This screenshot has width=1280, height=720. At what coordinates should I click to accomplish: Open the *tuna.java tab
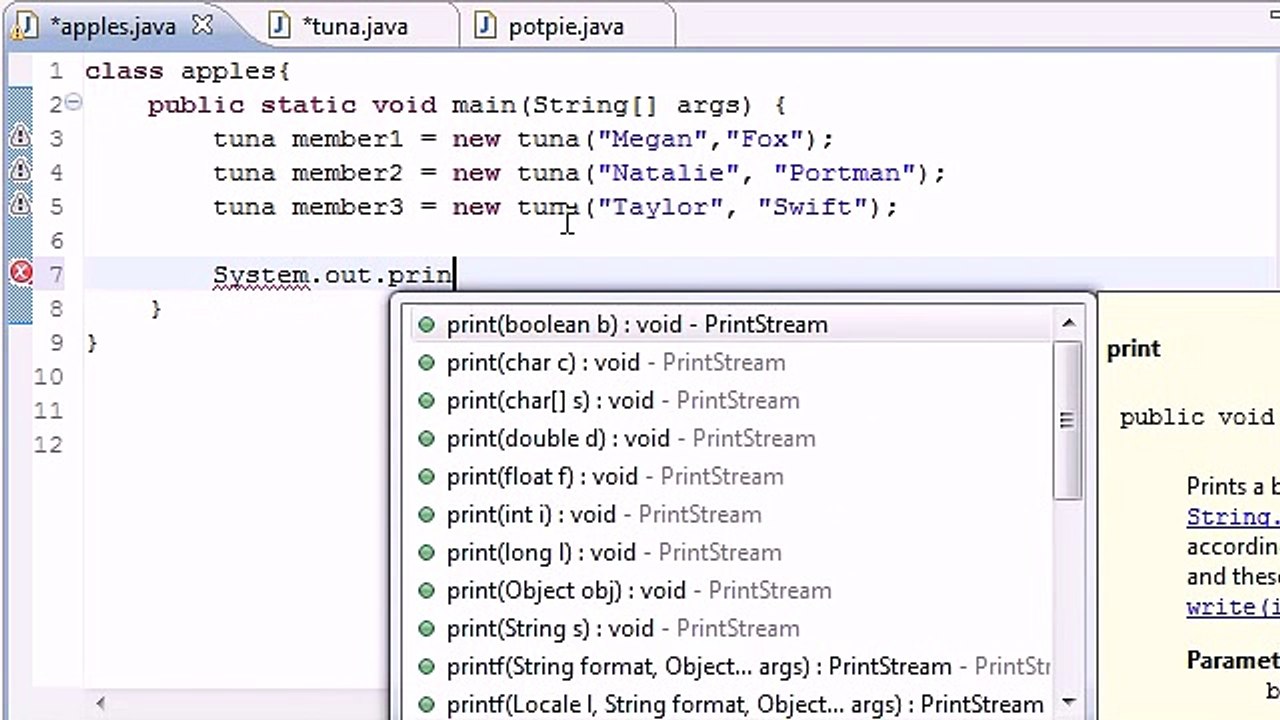click(355, 27)
